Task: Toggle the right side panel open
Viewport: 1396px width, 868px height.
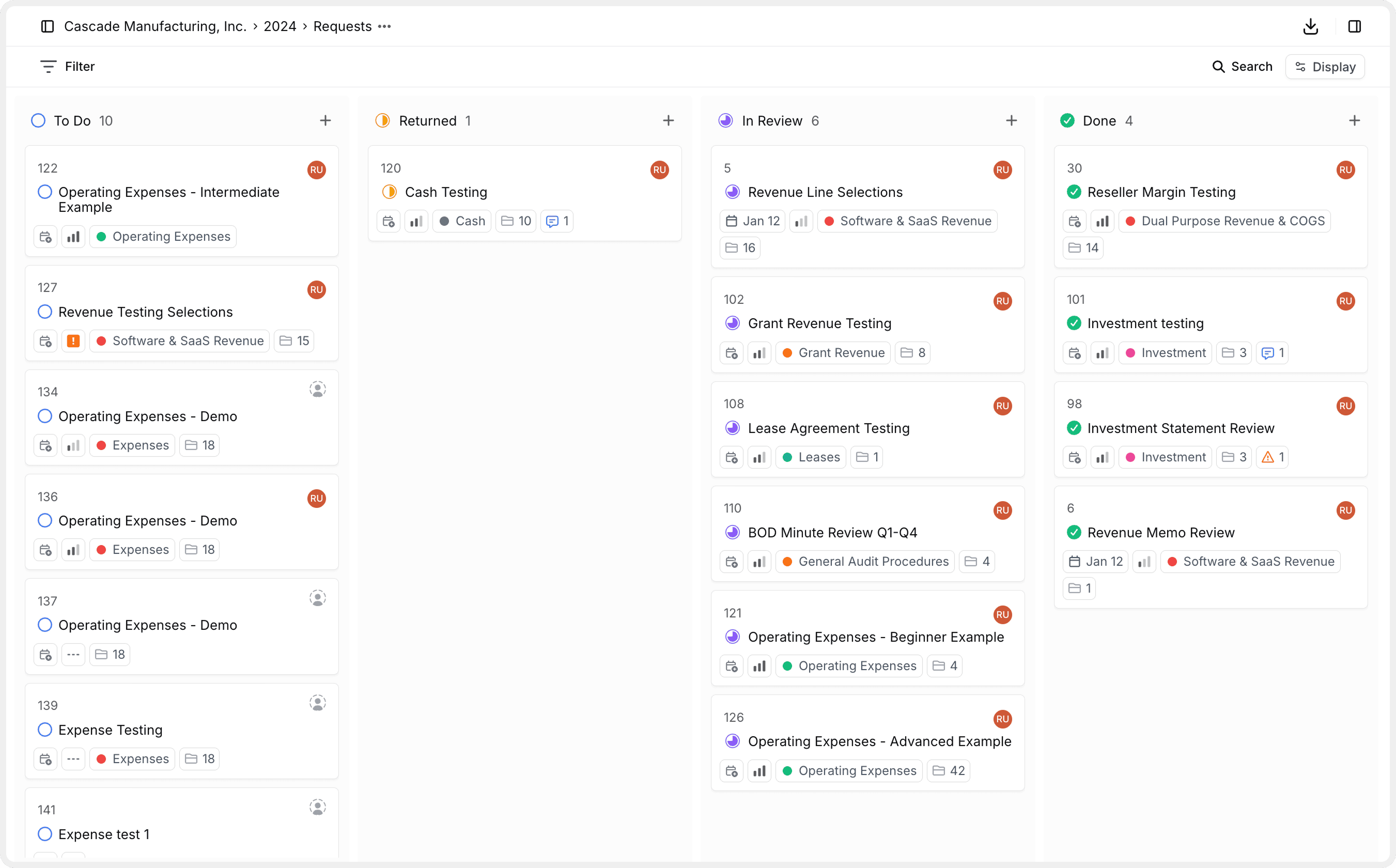Action: [x=1355, y=26]
